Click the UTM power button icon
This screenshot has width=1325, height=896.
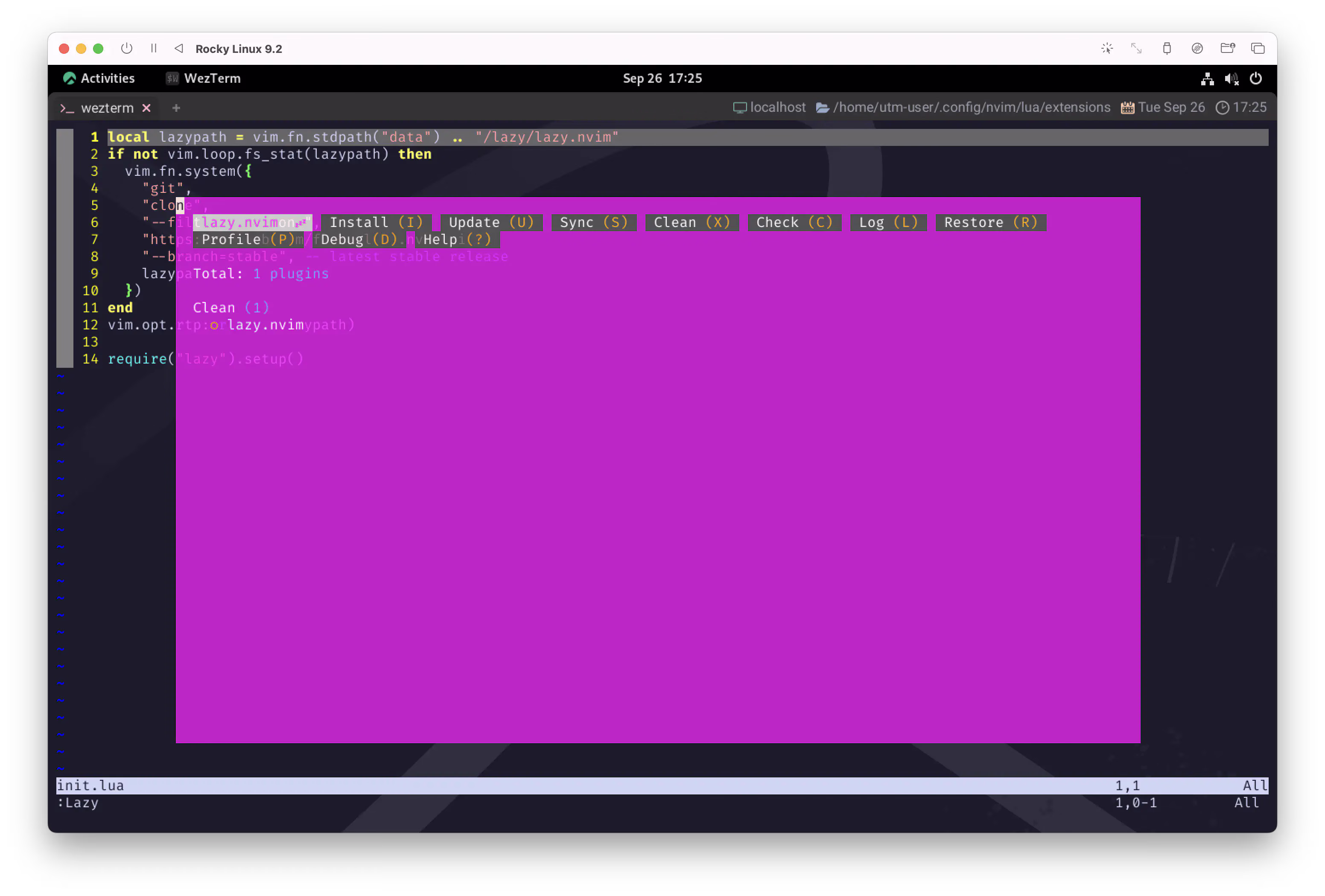[x=127, y=49]
